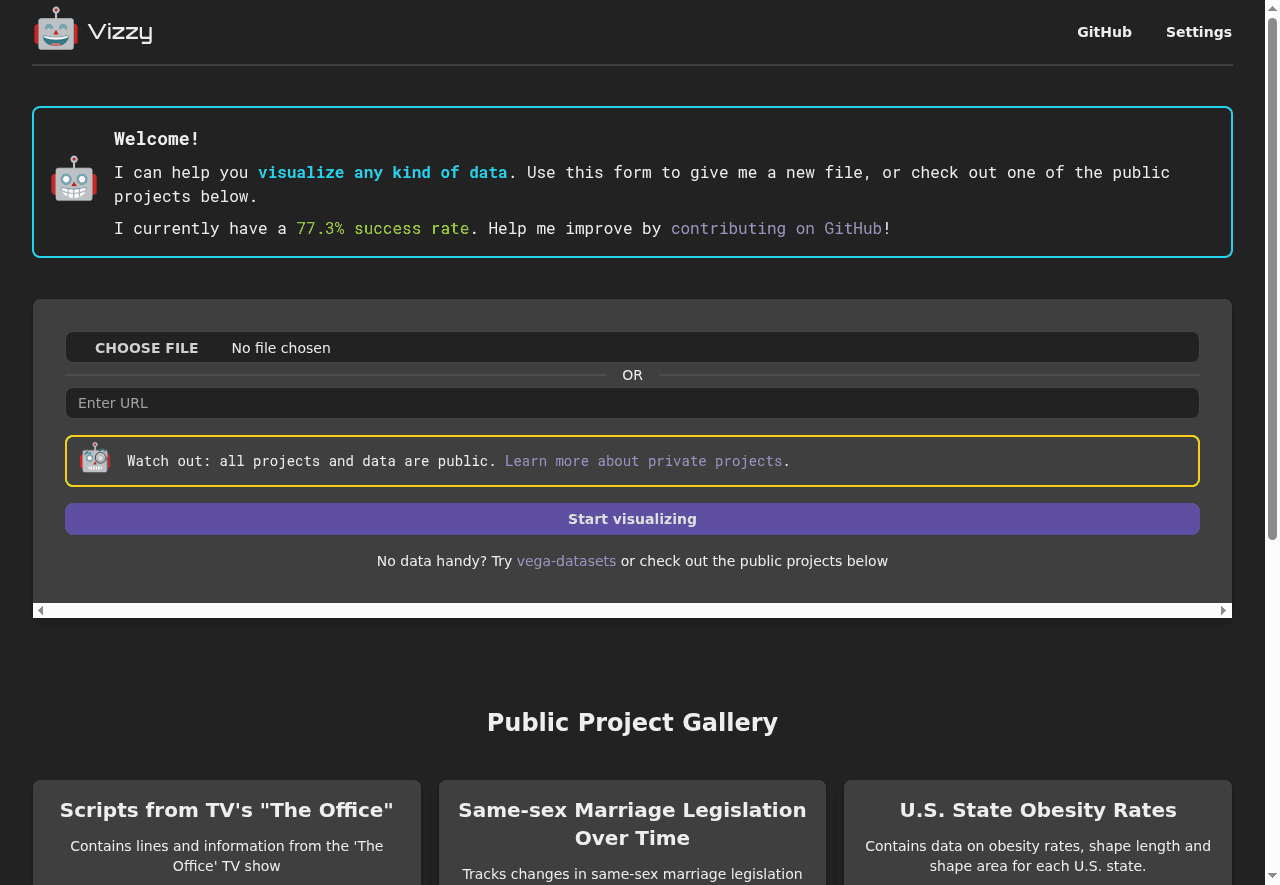Click the robot avatar in Welcome box

click(x=74, y=180)
